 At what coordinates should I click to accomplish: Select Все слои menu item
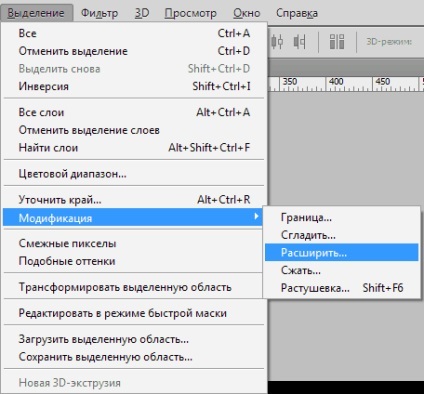(134, 112)
